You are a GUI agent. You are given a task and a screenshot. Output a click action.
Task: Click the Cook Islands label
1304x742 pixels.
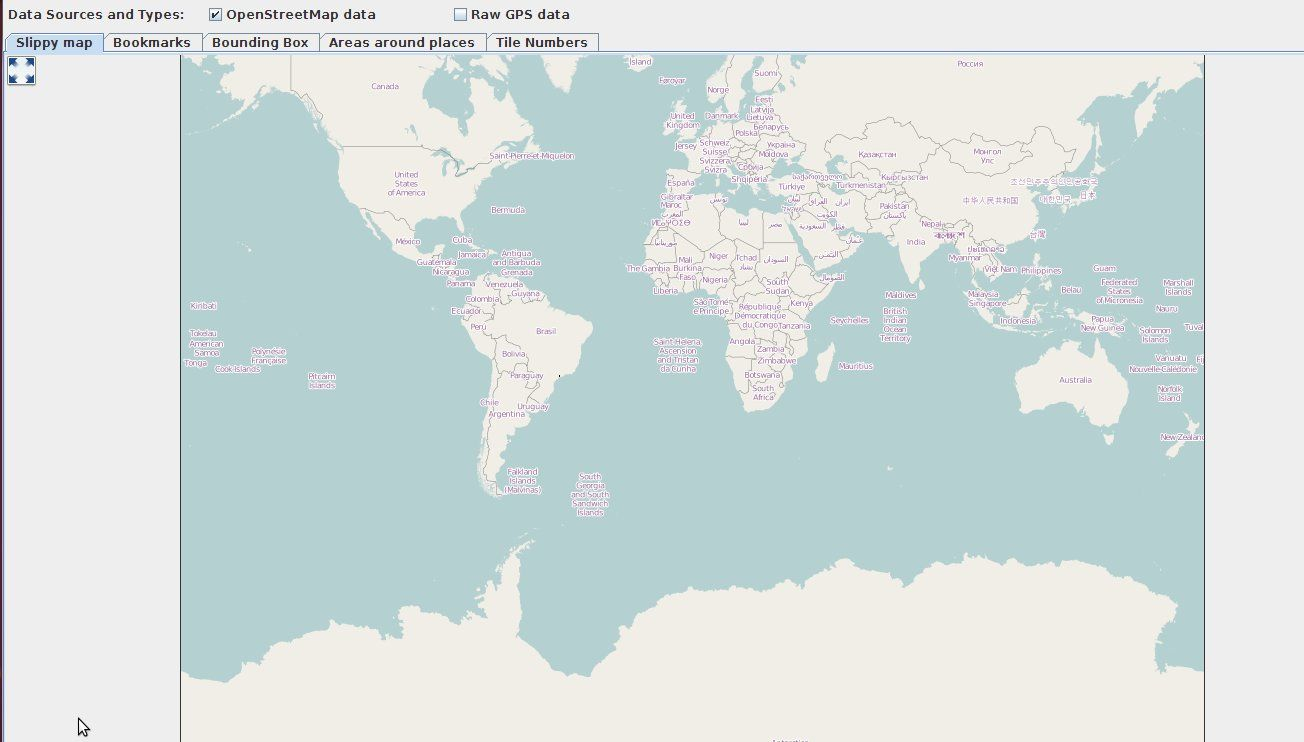(x=238, y=369)
